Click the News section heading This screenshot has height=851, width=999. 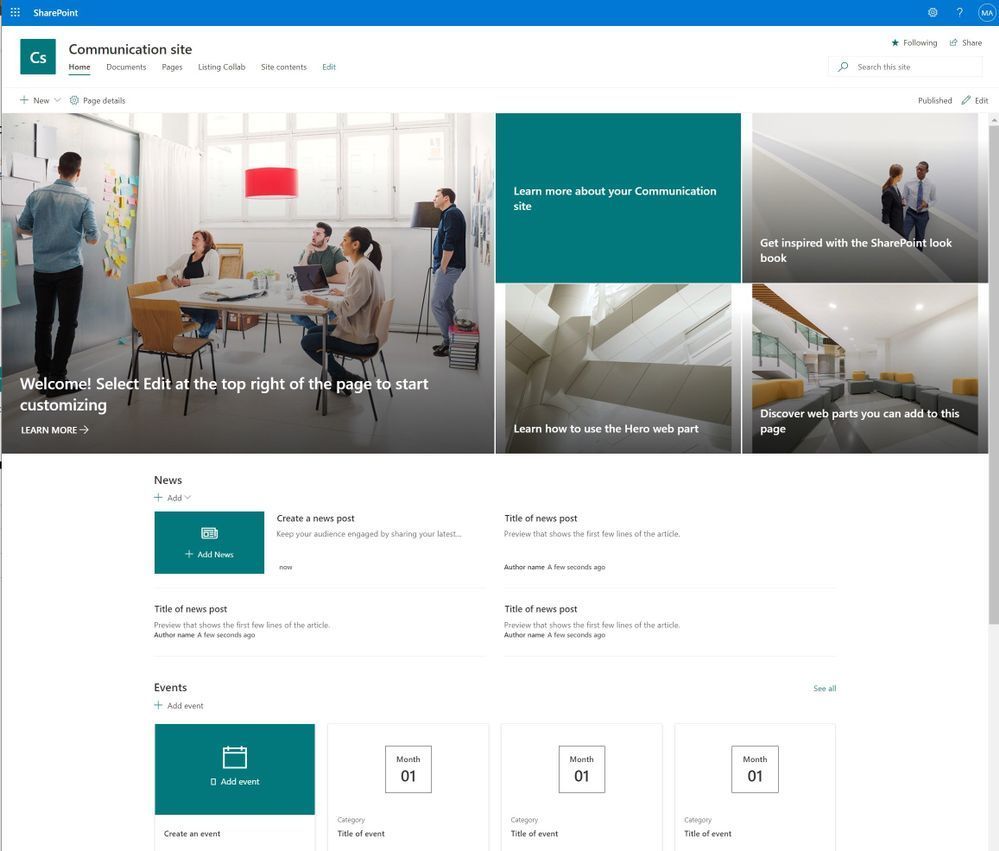pyautogui.click(x=168, y=480)
